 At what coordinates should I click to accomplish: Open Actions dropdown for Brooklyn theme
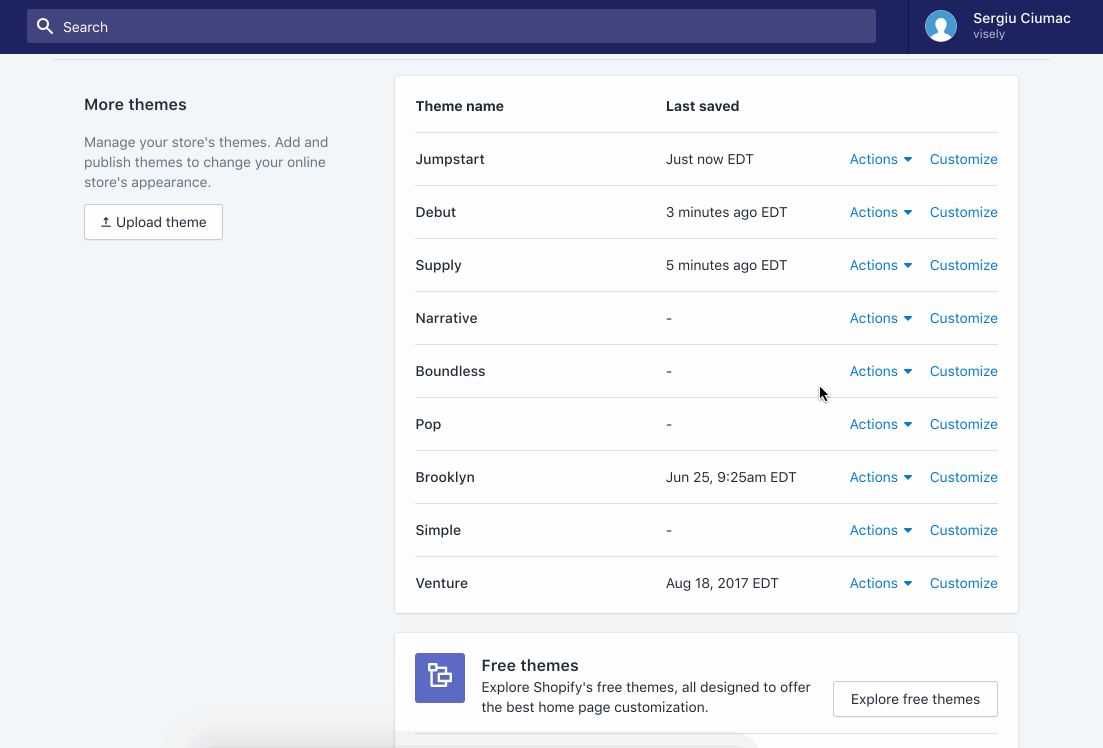[x=880, y=477]
